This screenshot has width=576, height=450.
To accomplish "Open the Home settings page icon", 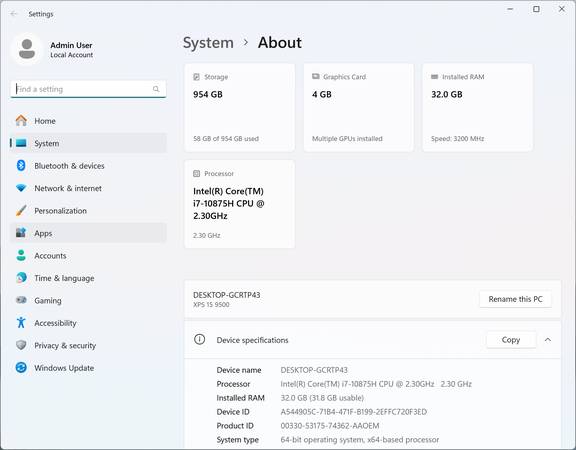I will point(21,120).
